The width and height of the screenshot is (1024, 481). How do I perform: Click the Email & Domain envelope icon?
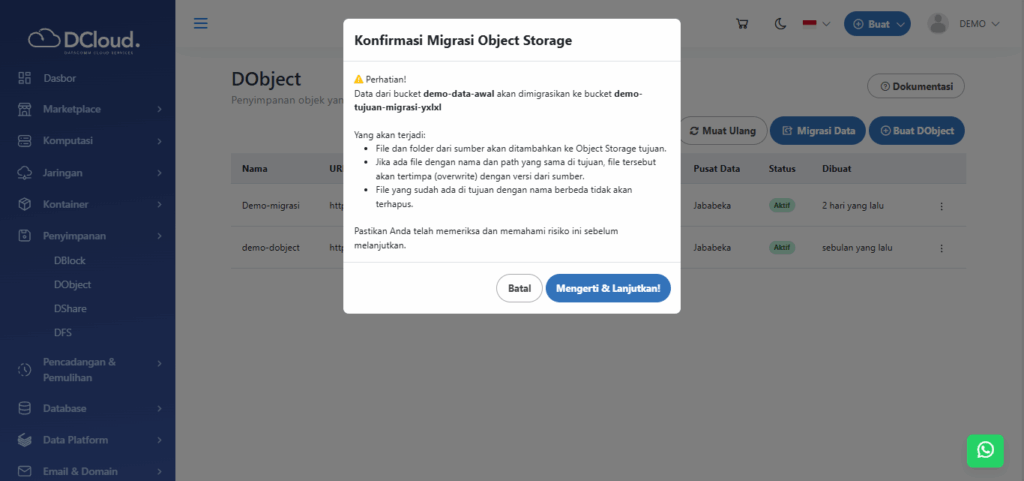pos(25,471)
